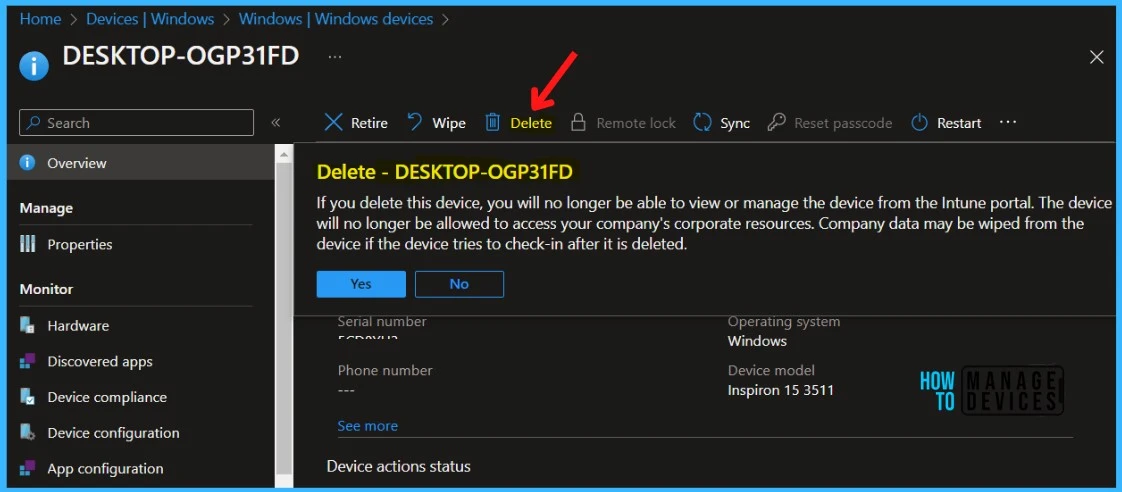Click the Sync toolbar label
Viewport: 1122px width, 492px height.
tap(735, 123)
